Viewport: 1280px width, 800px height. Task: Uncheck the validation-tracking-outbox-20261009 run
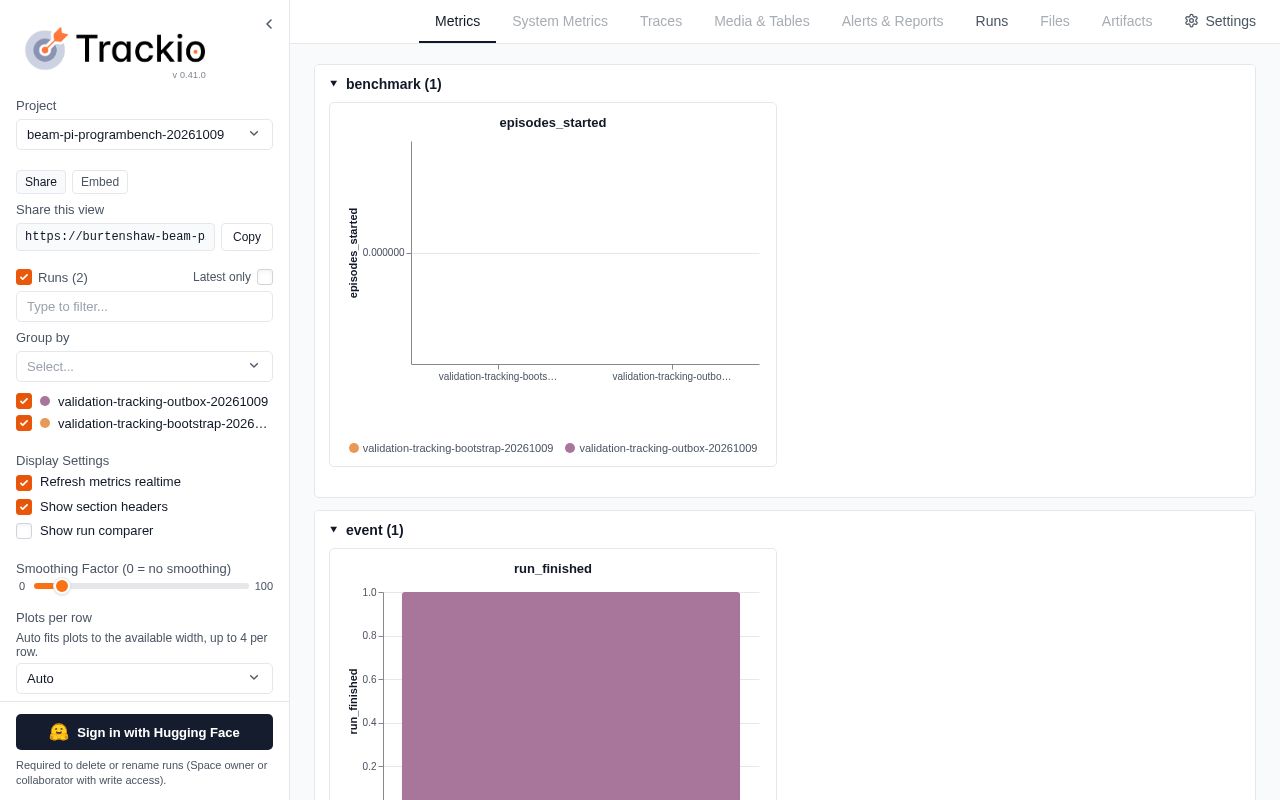point(24,401)
